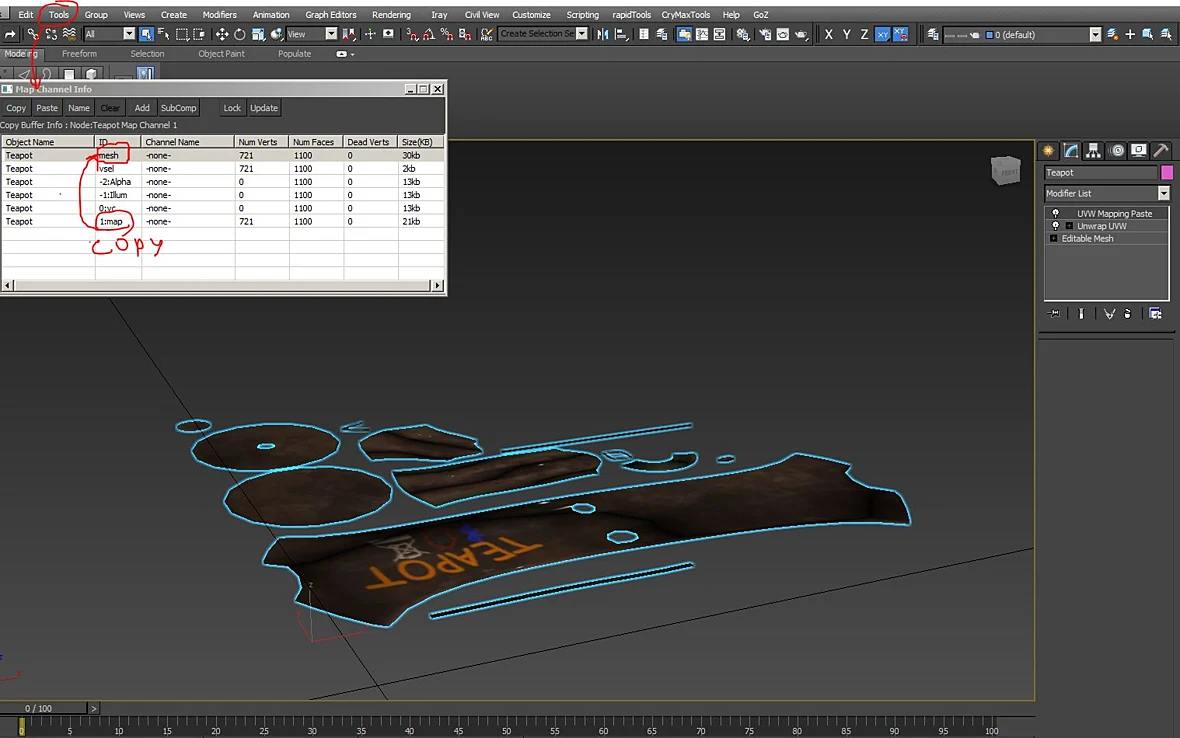Open reference coordinate View dropdown

click(331, 34)
